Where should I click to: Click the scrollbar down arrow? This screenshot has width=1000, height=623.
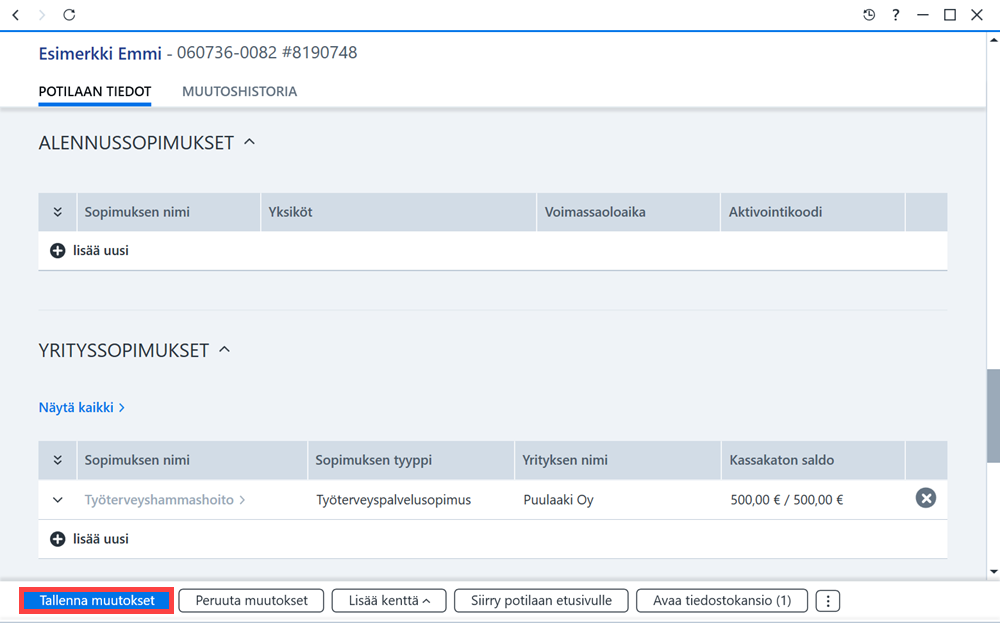click(994, 572)
